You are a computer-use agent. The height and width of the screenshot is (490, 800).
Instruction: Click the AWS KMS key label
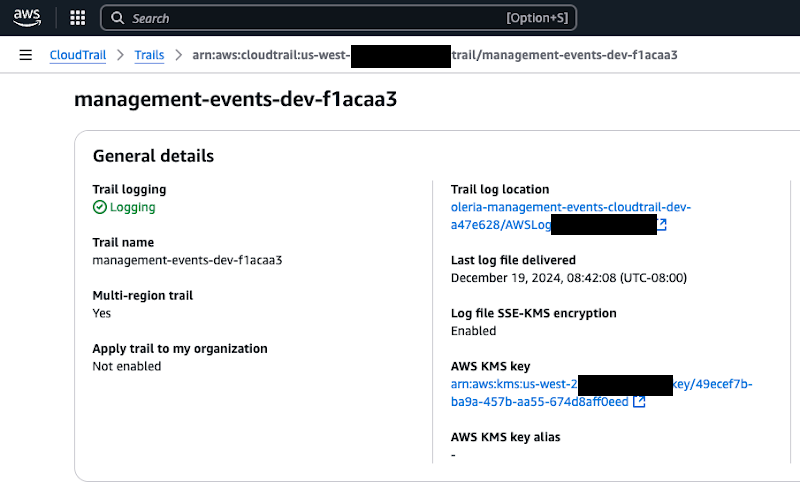pos(490,366)
